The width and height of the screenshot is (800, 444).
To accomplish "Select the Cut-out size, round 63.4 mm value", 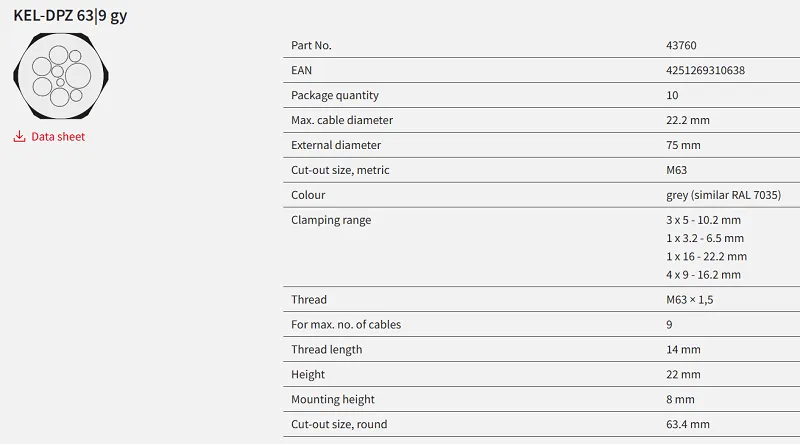I will (x=688, y=425).
